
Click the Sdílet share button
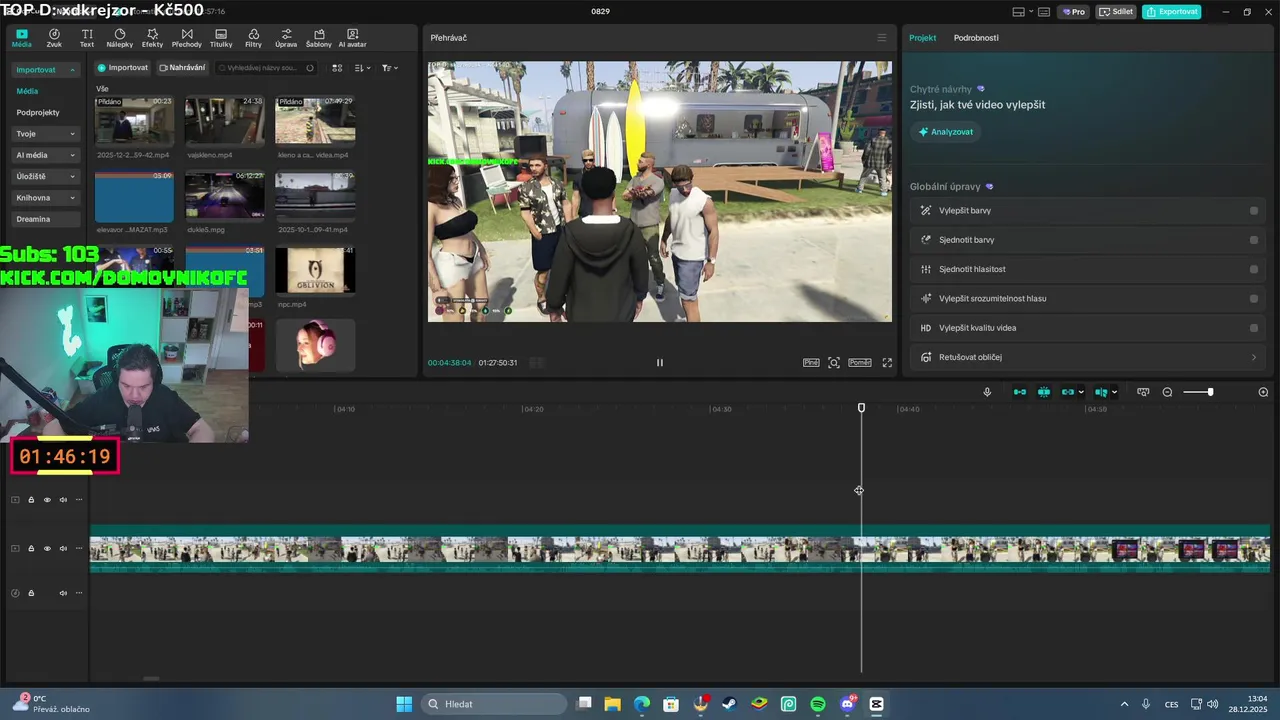point(1116,12)
